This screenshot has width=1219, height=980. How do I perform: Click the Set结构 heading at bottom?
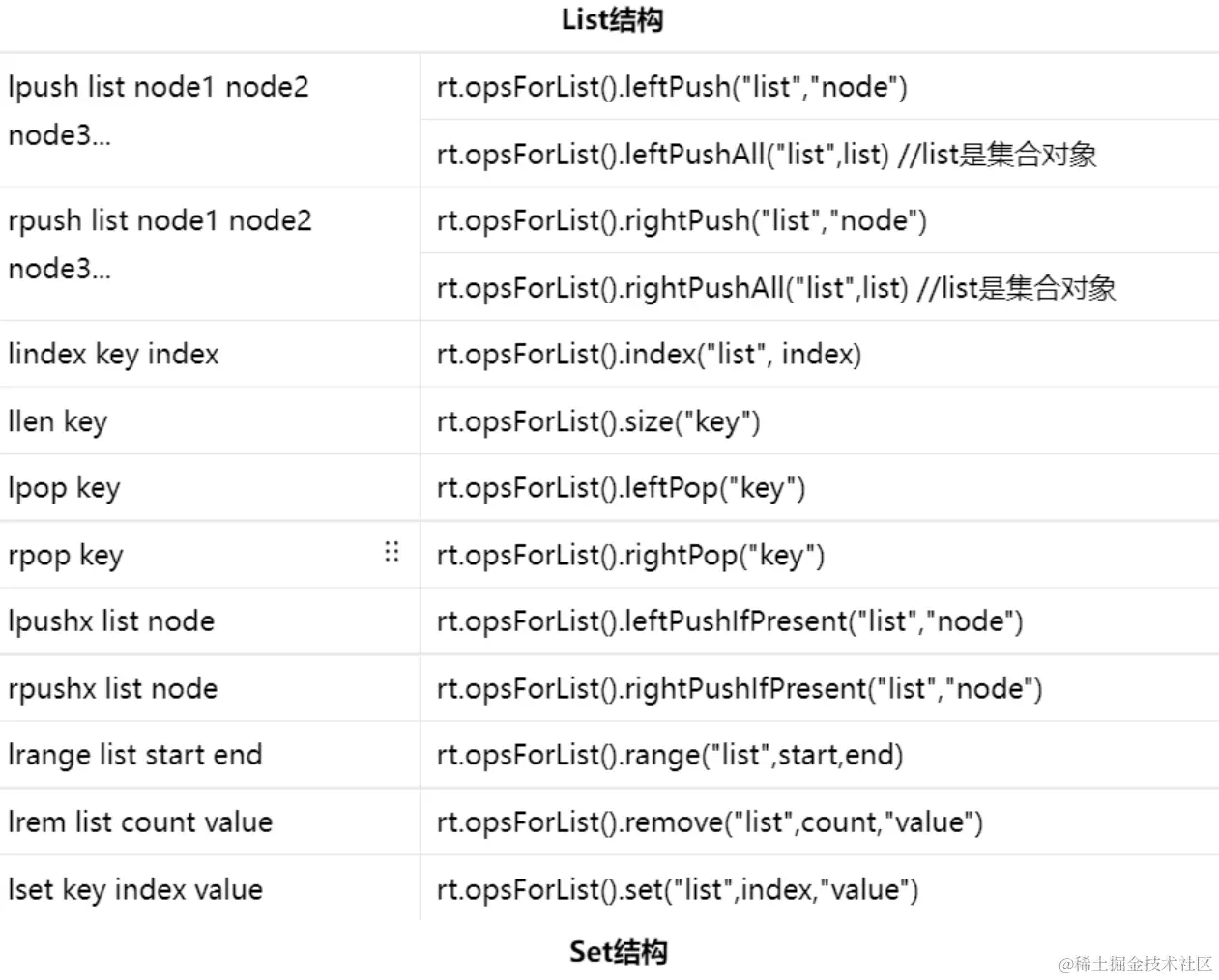618,952
